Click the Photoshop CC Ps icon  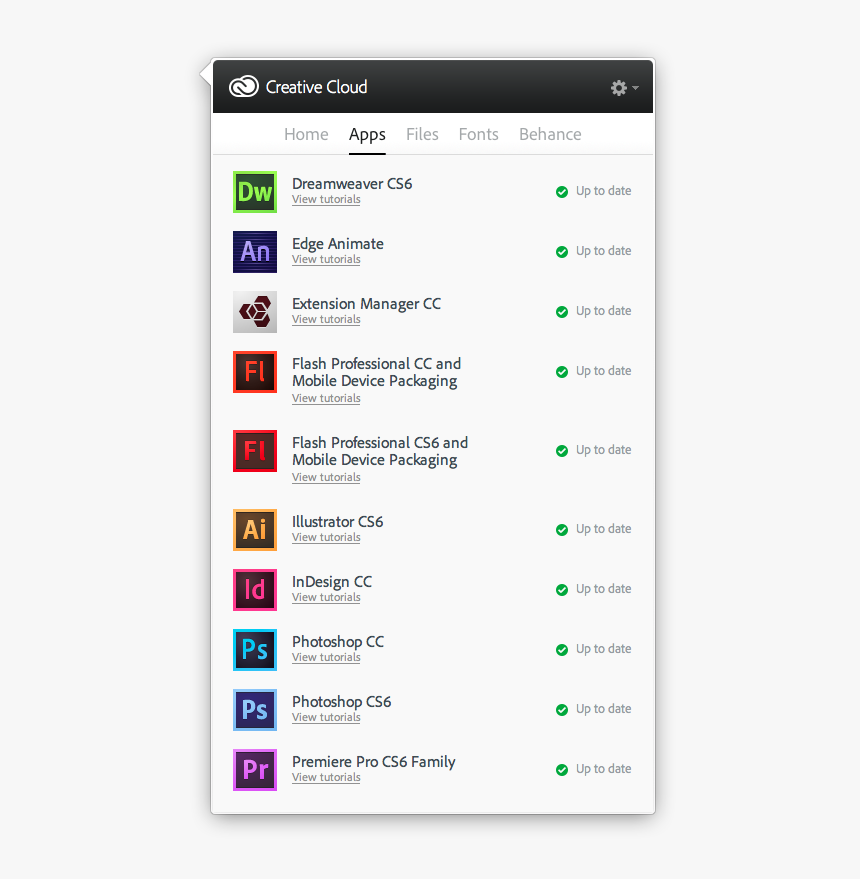pos(255,650)
